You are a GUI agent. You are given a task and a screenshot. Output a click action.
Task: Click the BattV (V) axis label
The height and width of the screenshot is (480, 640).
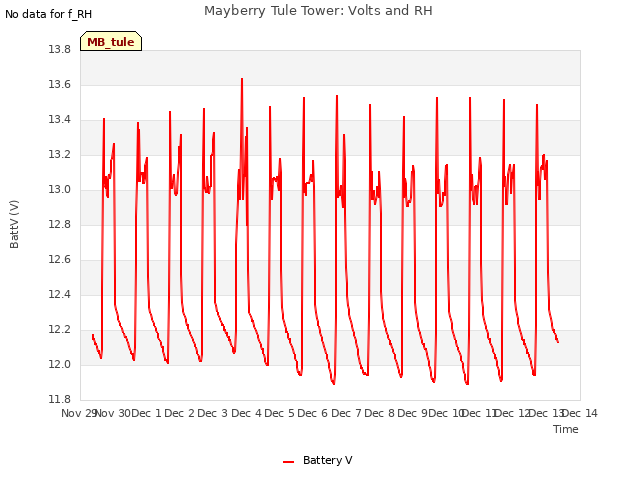click(14, 224)
